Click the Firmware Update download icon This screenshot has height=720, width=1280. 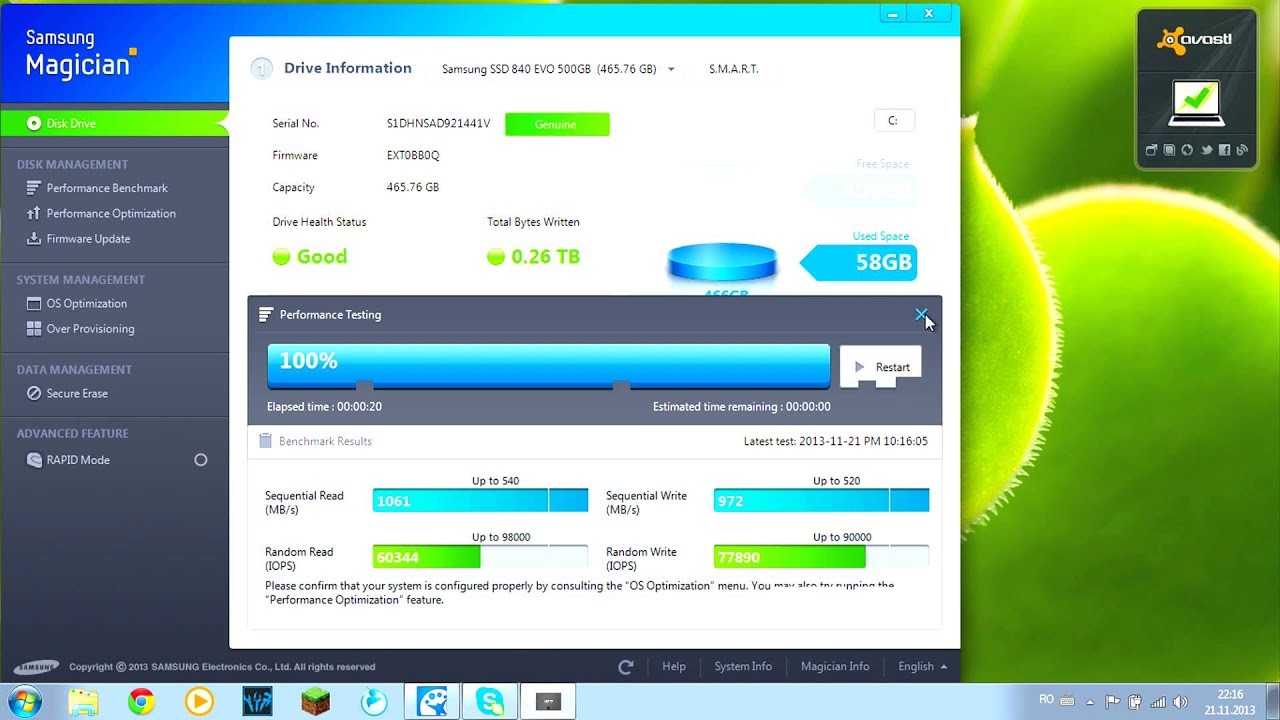point(33,239)
